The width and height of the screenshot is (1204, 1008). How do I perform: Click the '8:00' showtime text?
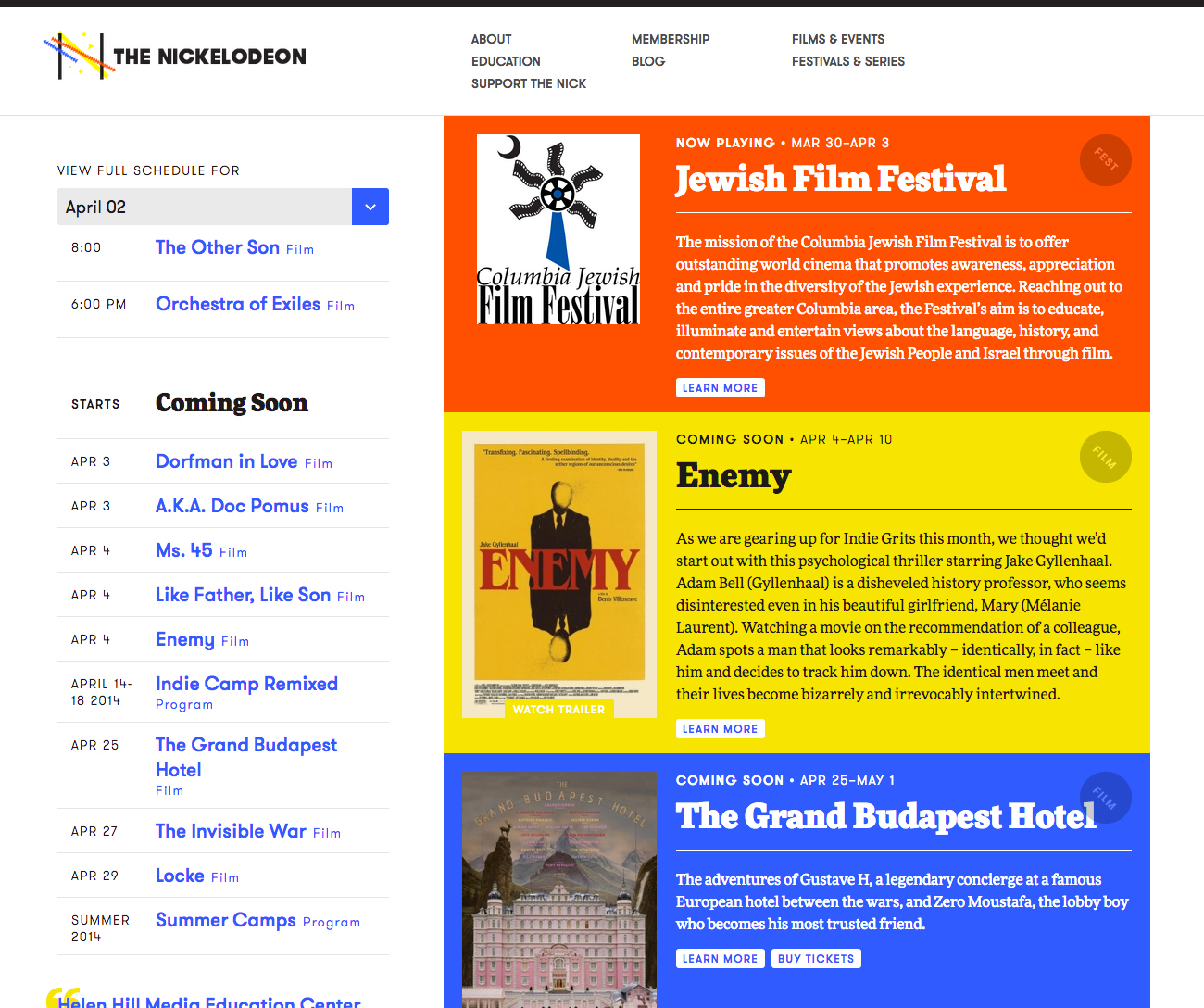coord(86,247)
